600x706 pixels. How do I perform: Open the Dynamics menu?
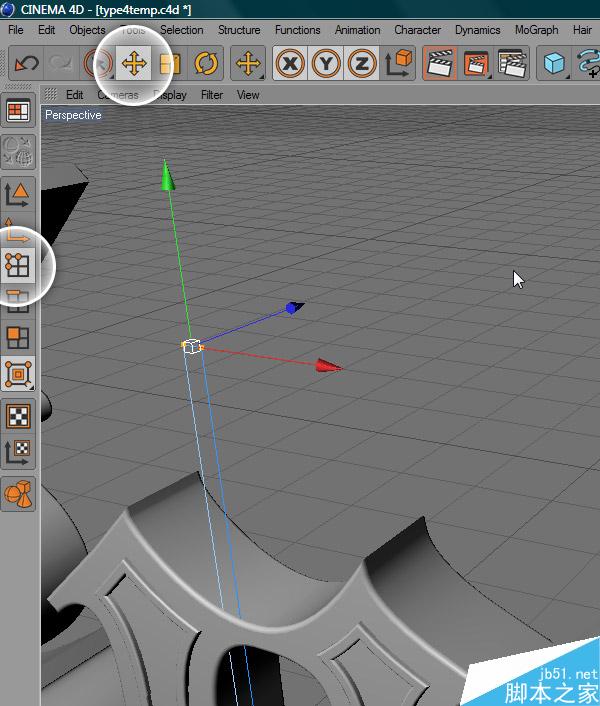[478, 30]
